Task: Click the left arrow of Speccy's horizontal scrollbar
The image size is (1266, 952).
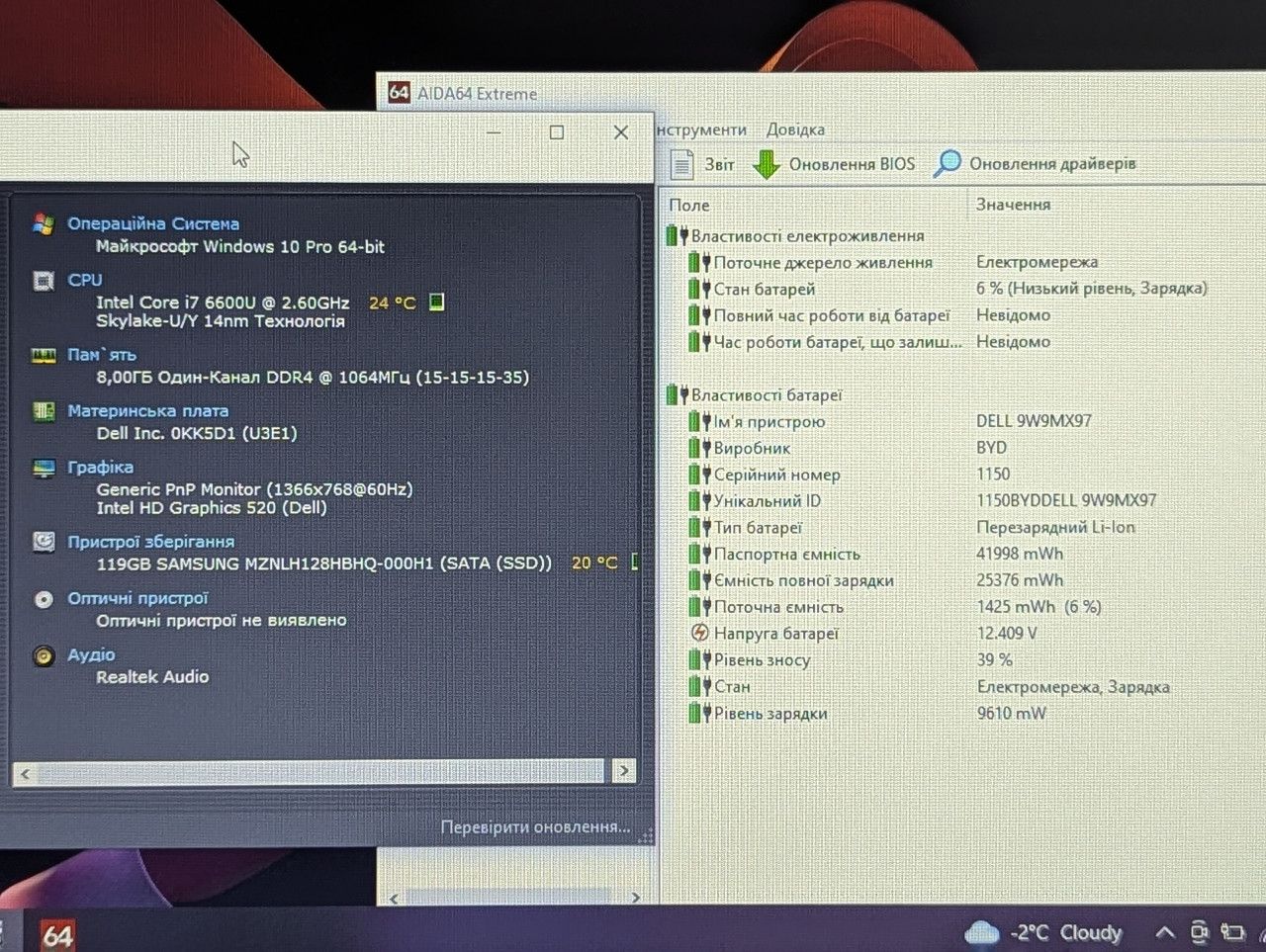Action: click(26, 773)
